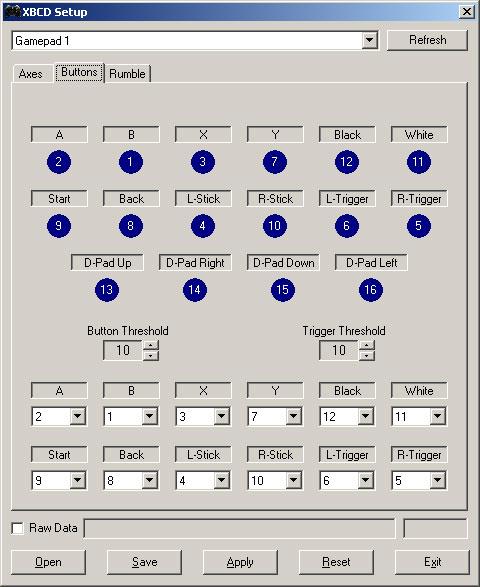The image size is (480, 587).
Task: Click the D-Pad Right indicator circle 14
Action: 195,290
